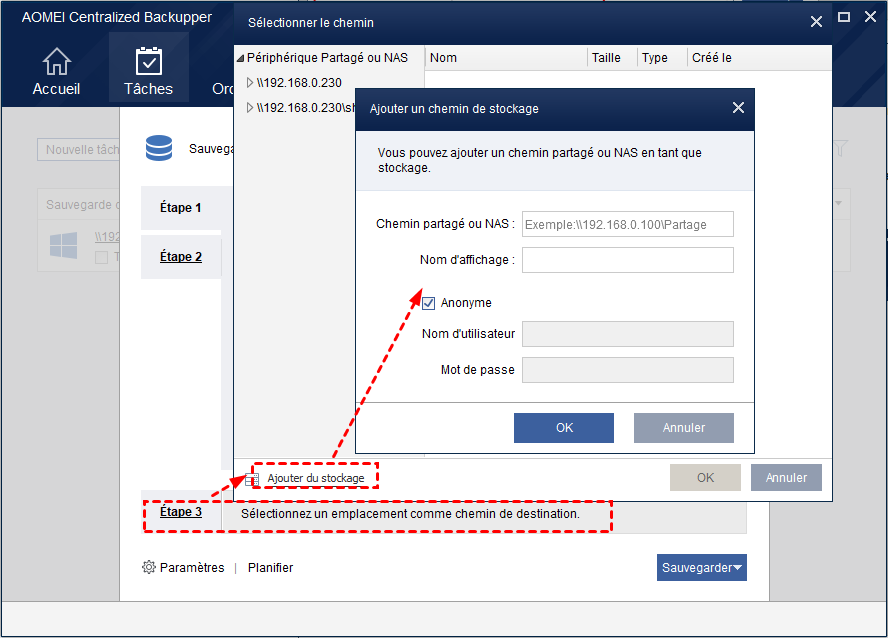888x638 pixels.
Task: Click the Nouvelle tâche button in the background
Action: coord(79,149)
